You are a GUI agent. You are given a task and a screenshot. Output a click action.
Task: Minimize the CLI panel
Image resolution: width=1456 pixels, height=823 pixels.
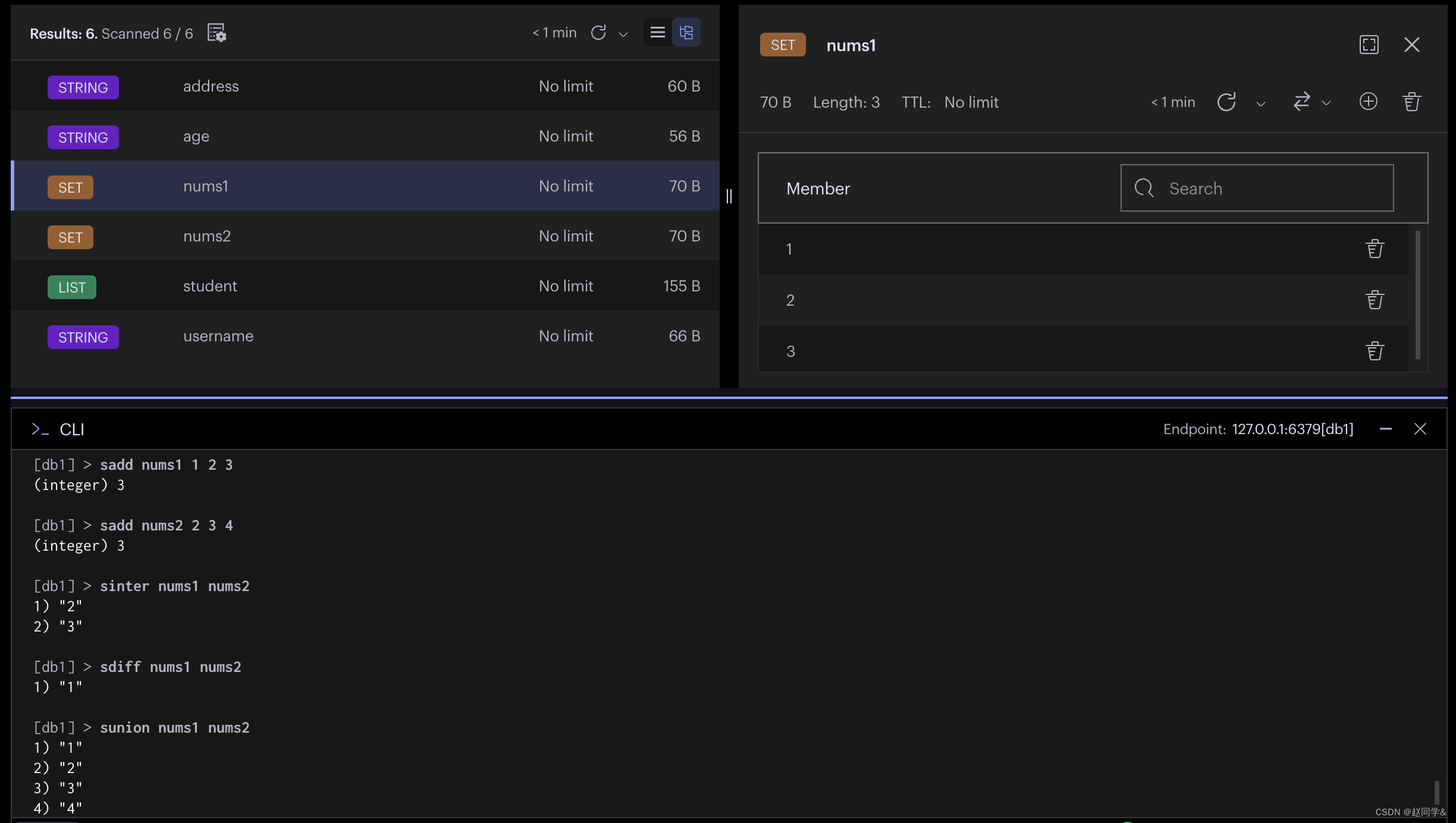(x=1385, y=429)
